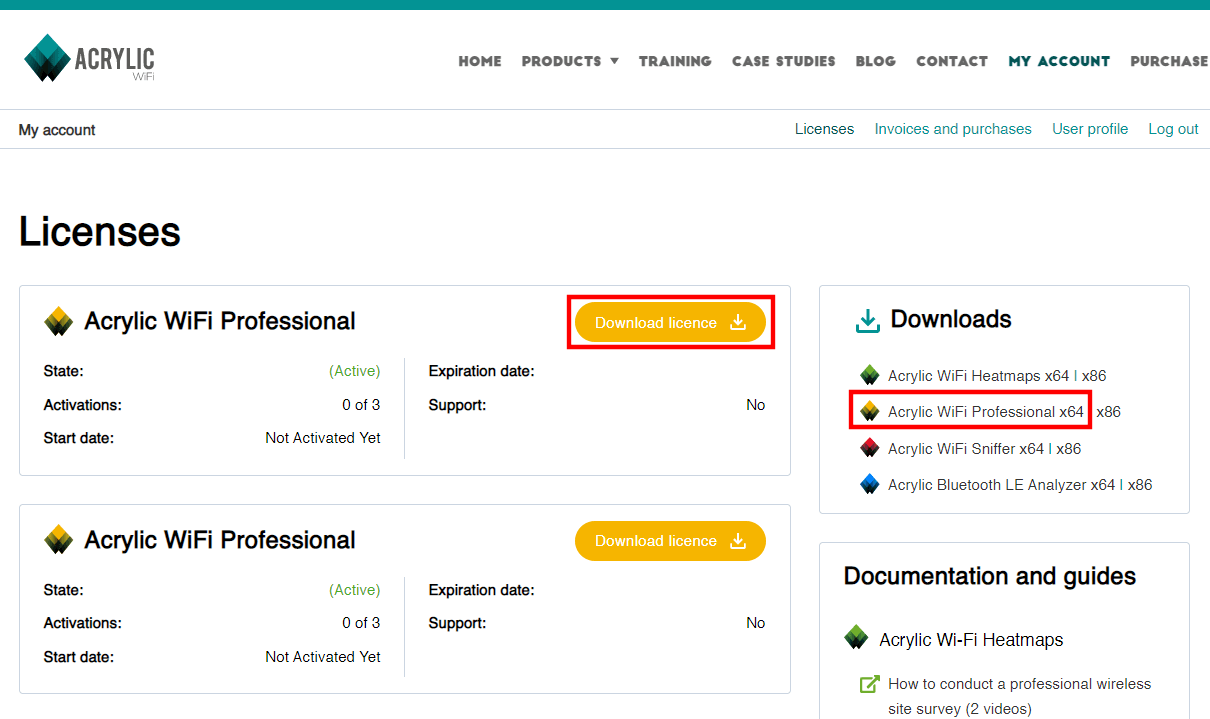Open Invoices and purchases

point(953,129)
